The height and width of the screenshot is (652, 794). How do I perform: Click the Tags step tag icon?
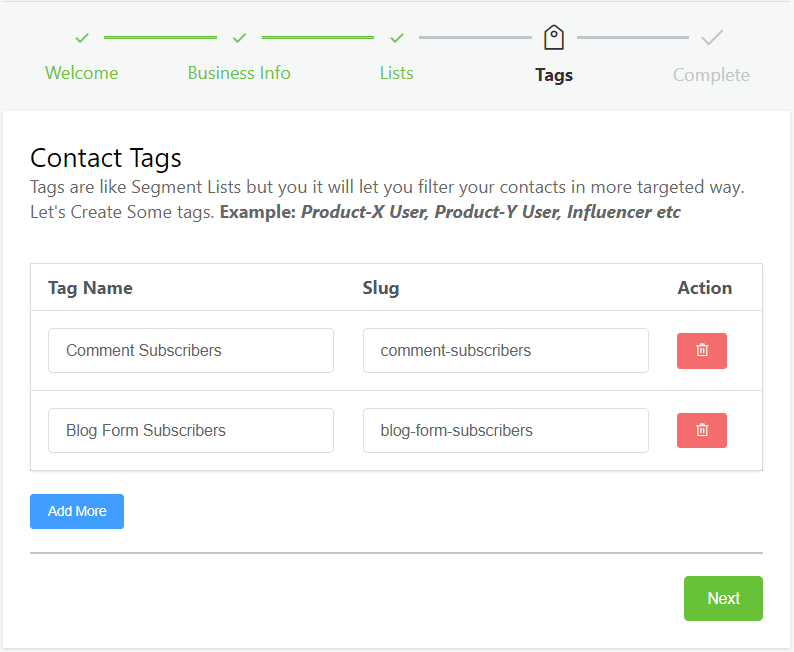coord(554,38)
